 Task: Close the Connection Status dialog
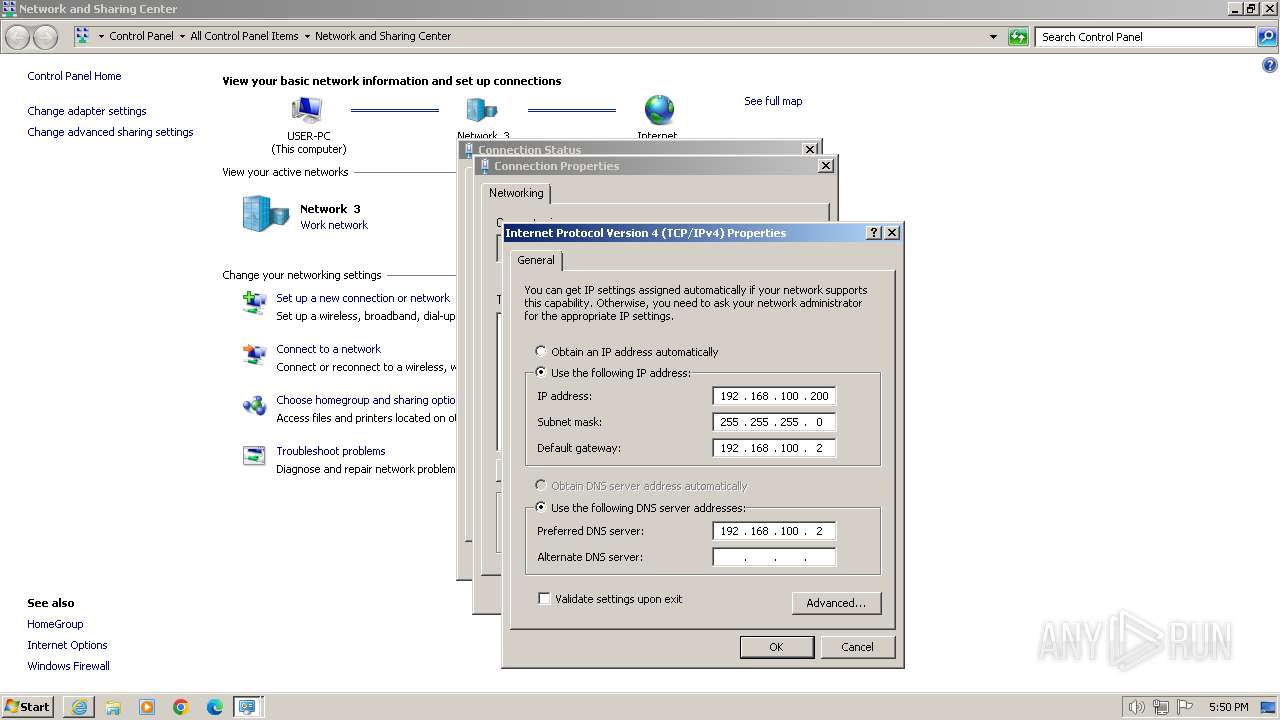[810, 149]
